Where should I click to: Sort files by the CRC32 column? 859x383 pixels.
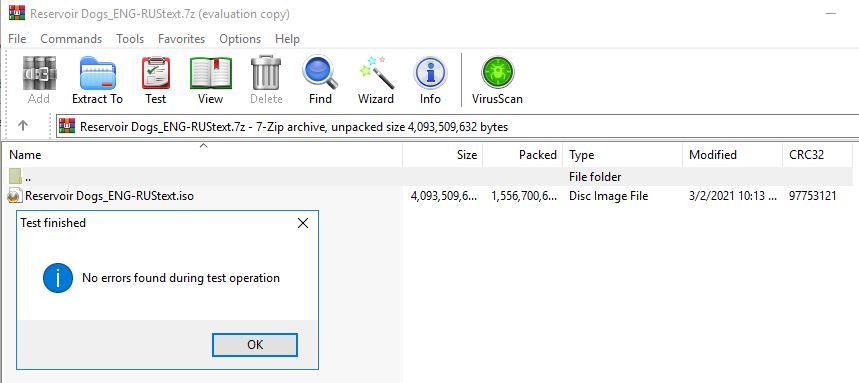(817, 155)
